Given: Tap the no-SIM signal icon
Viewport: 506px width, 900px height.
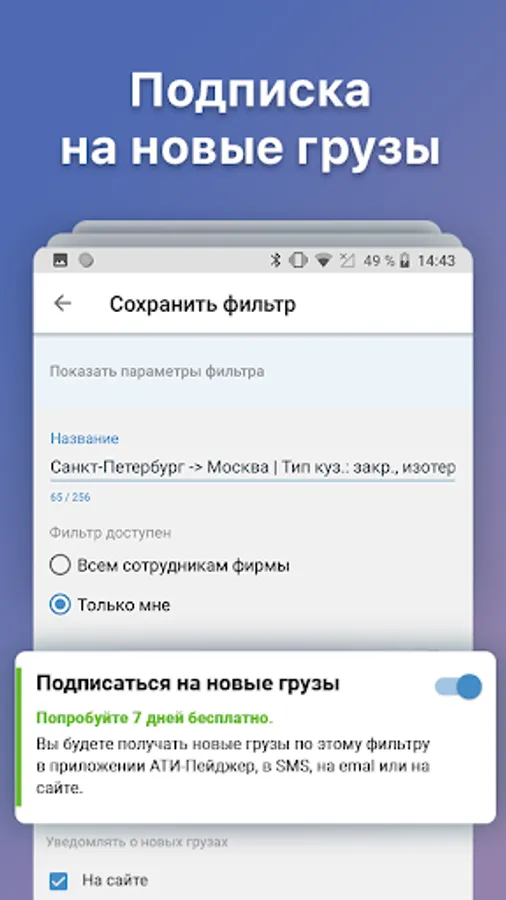Looking at the screenshot, I should tap(347, 261).
